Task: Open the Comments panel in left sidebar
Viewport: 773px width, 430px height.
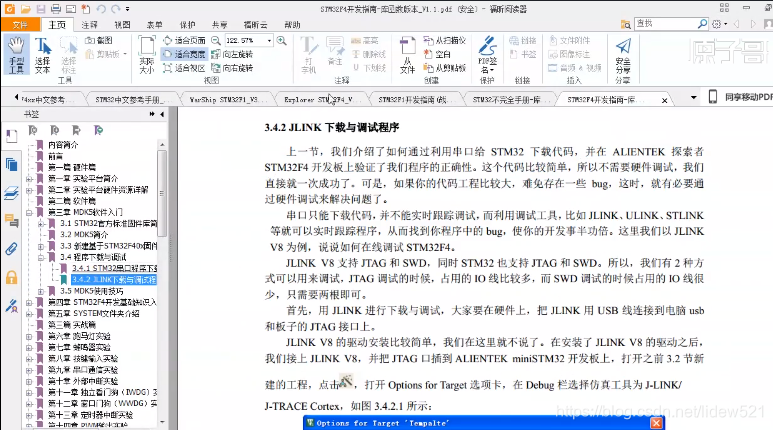Action: tap(11, 220)
